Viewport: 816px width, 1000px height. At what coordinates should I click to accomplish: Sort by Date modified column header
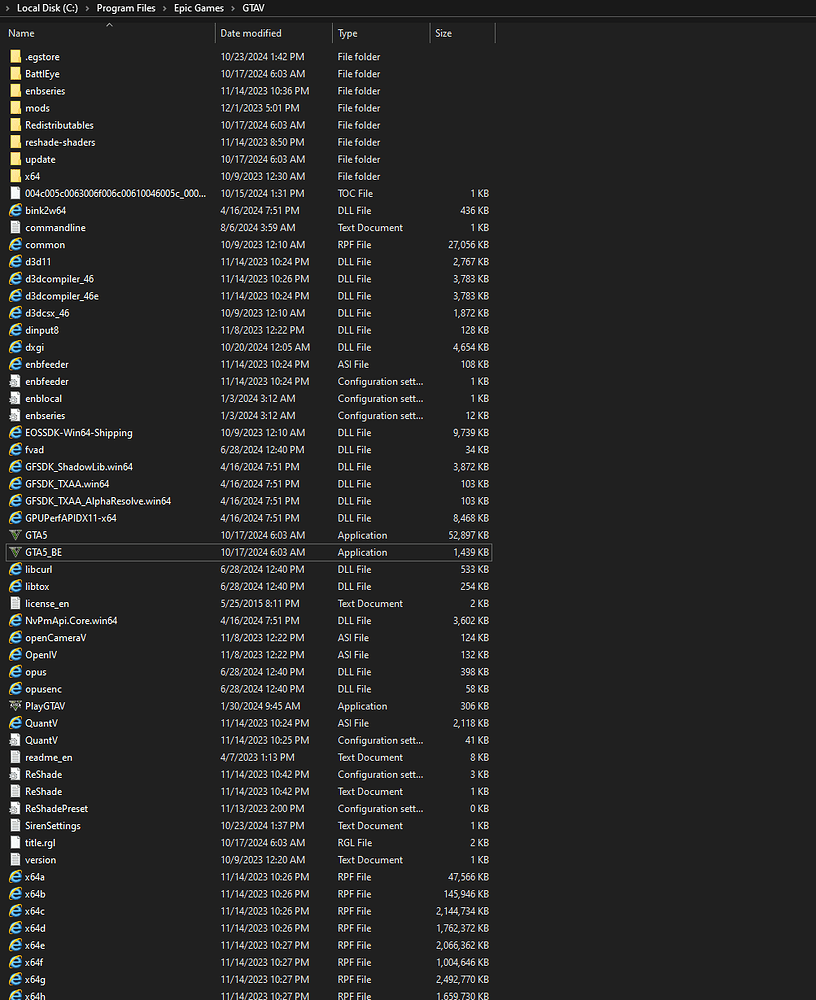pos(251,33)
